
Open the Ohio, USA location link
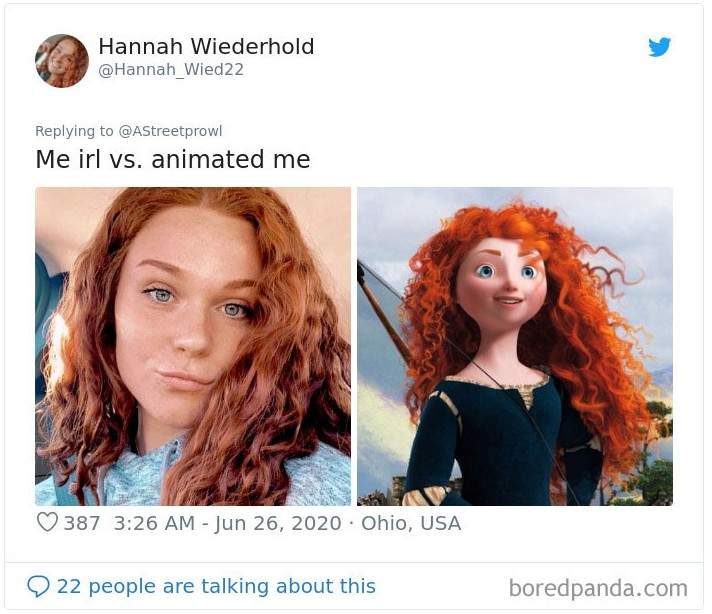tap(411, 524)
